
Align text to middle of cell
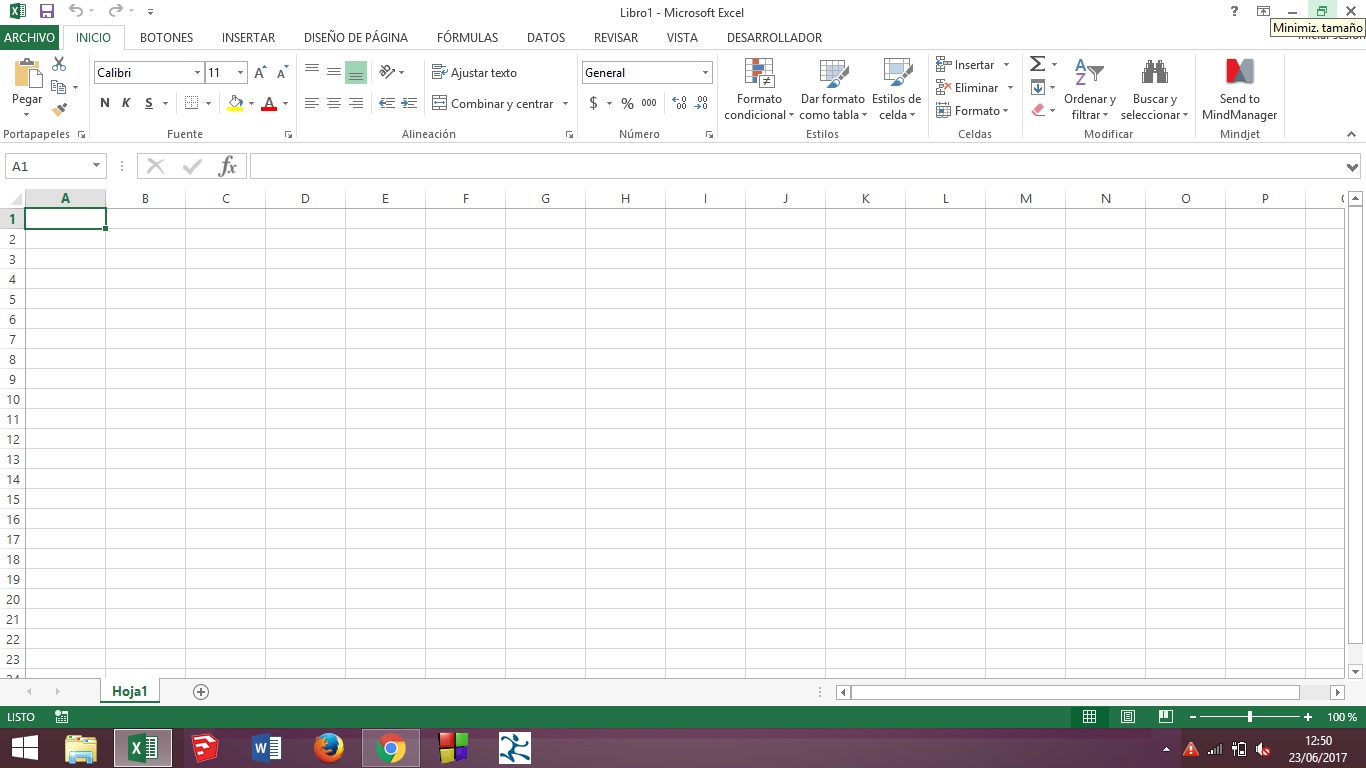[334, 72]
